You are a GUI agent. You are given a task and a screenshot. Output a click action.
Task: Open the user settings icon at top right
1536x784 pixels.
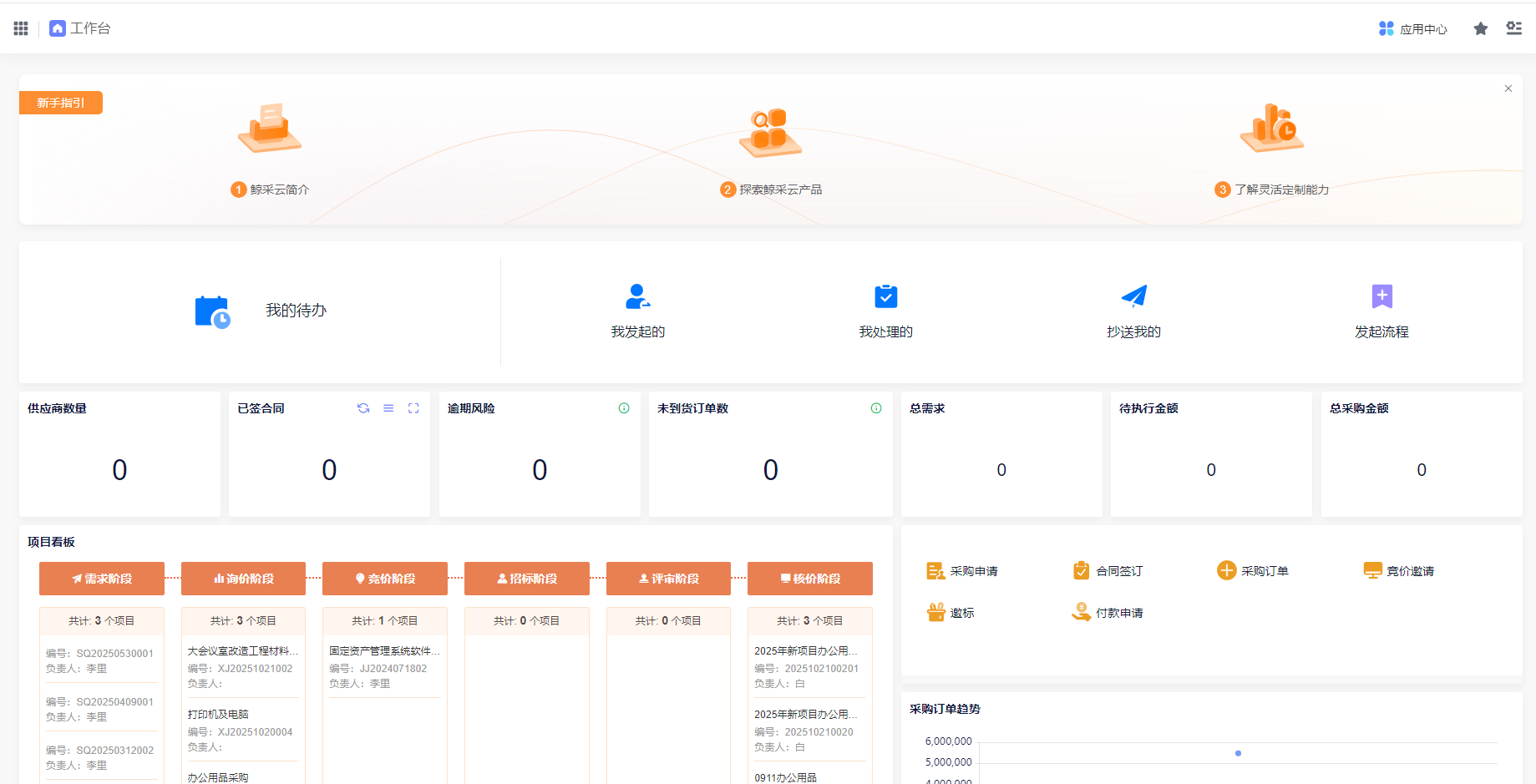pyautogui.click(x=1513, y=28)
